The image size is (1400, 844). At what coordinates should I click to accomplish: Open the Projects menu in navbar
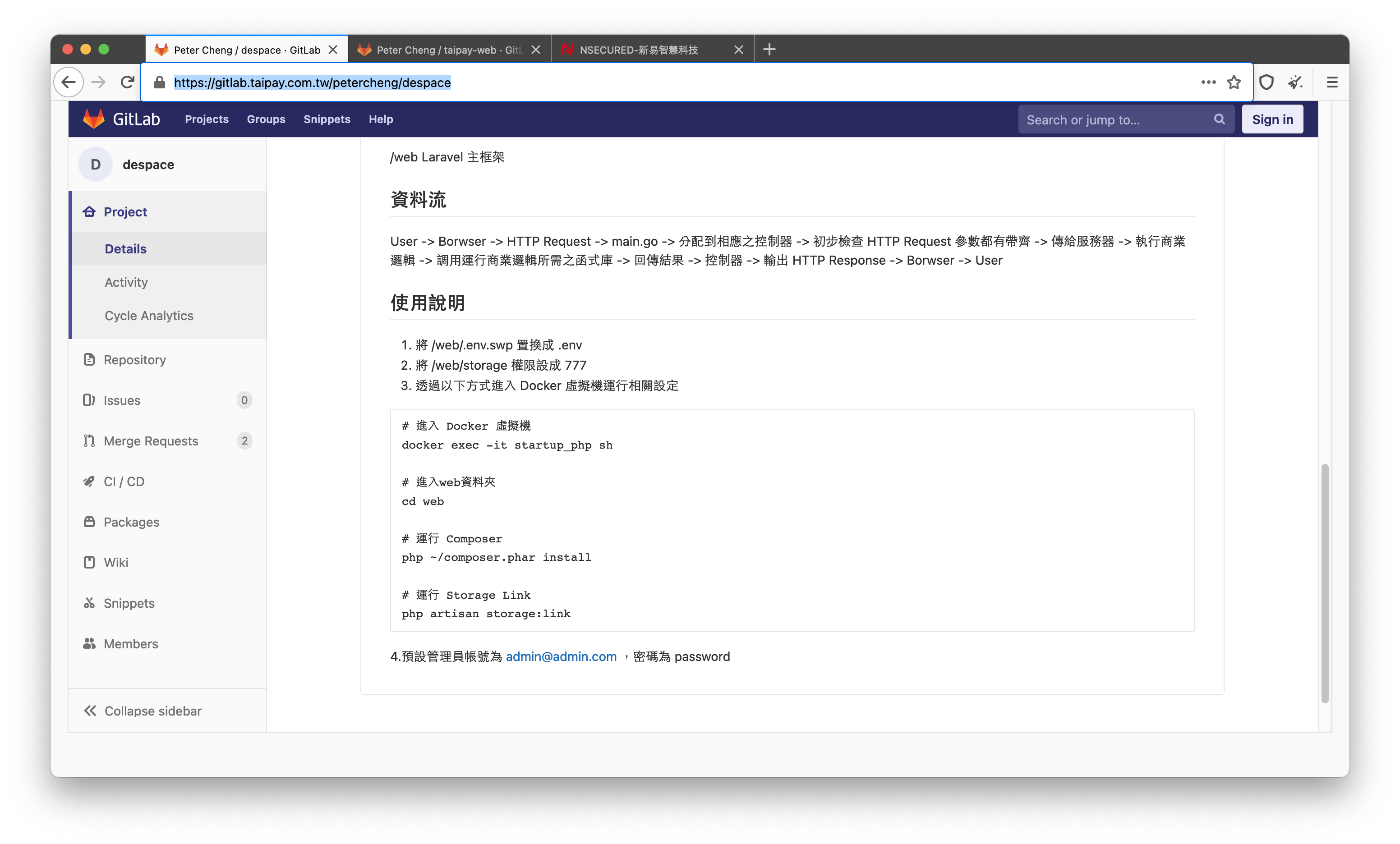point(207,119)
